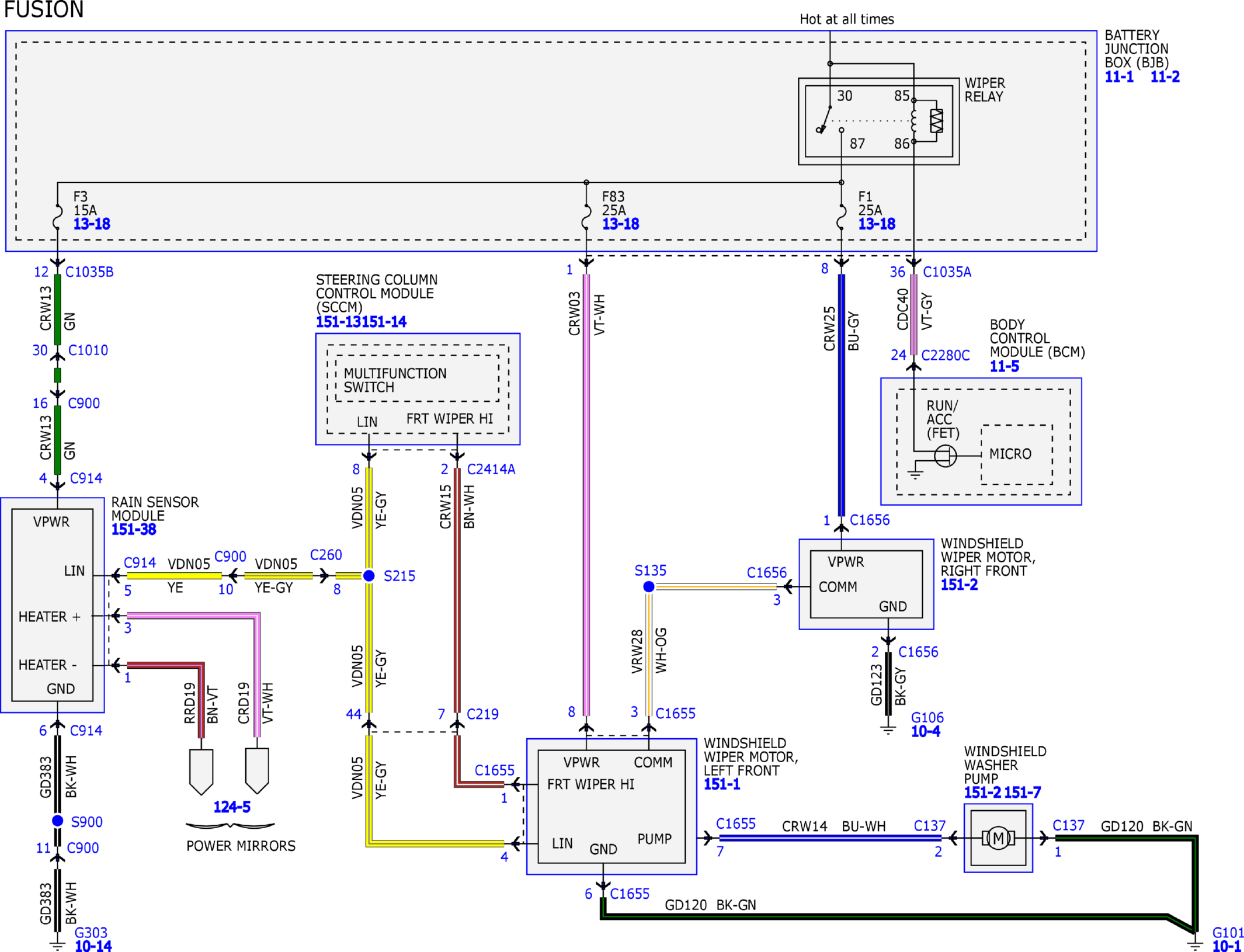Follow the 13-18 link under fuse F3
Viewport: 1244px width, 952px height.
[x=92, y=224]
